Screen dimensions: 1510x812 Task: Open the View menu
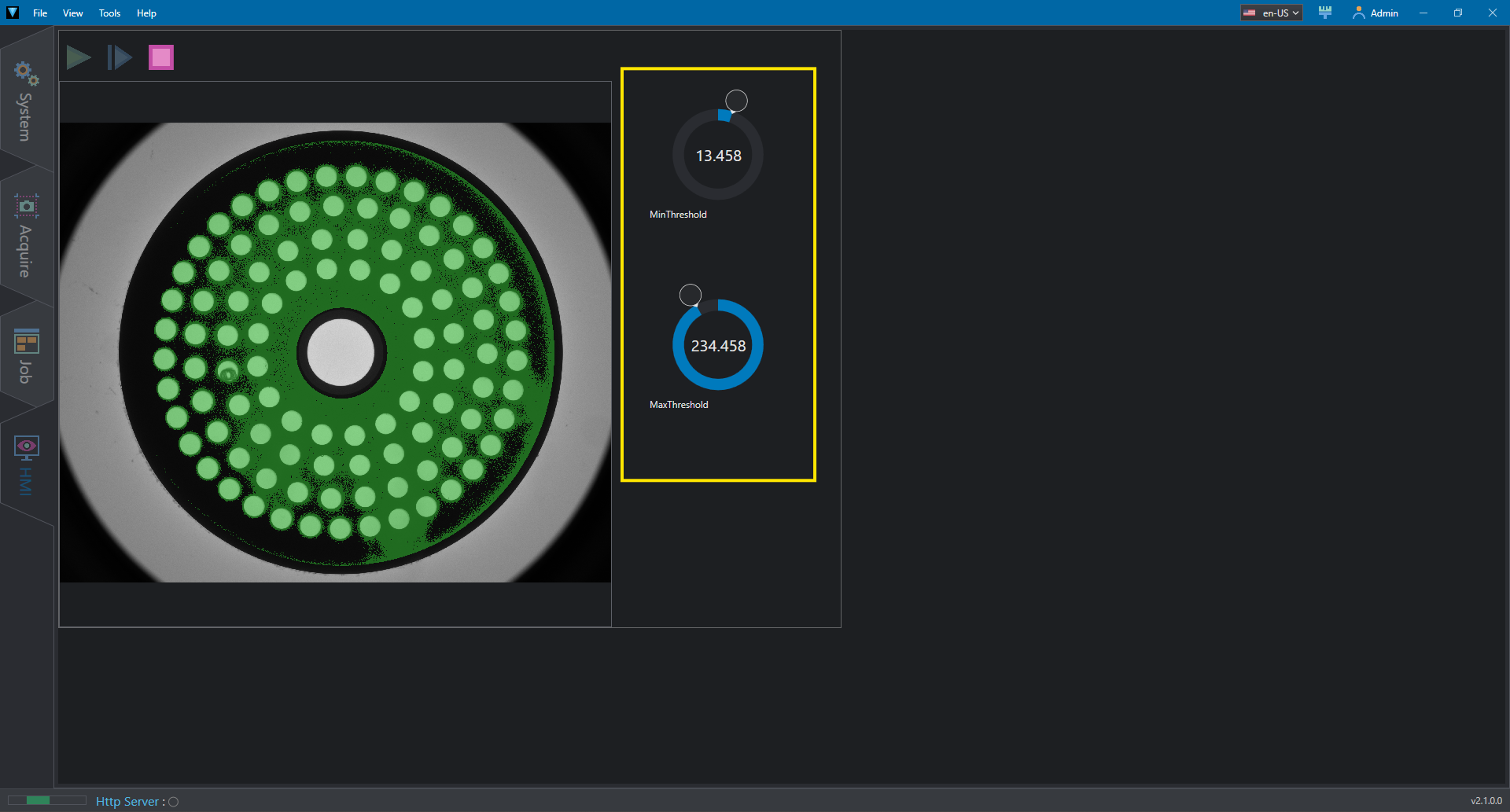click(73, 13)
